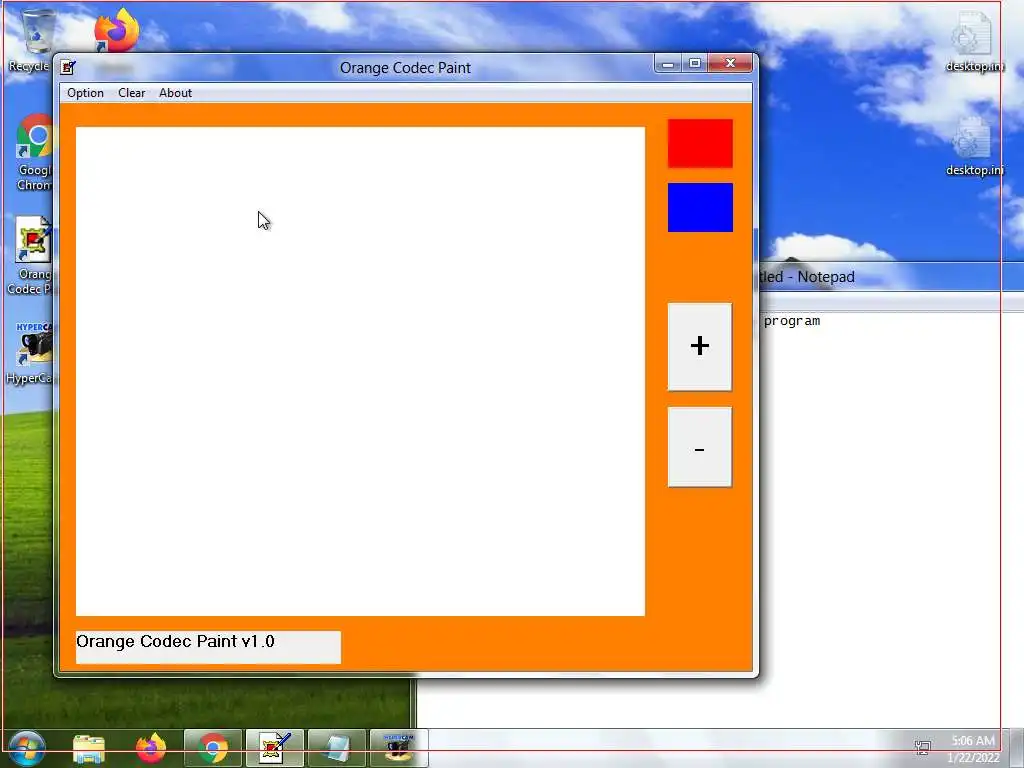Image resolution: width=1024 pixels, height=768 pixels.
Task: Select the Recycle Bin desktop icon
Action: [31, 40]
